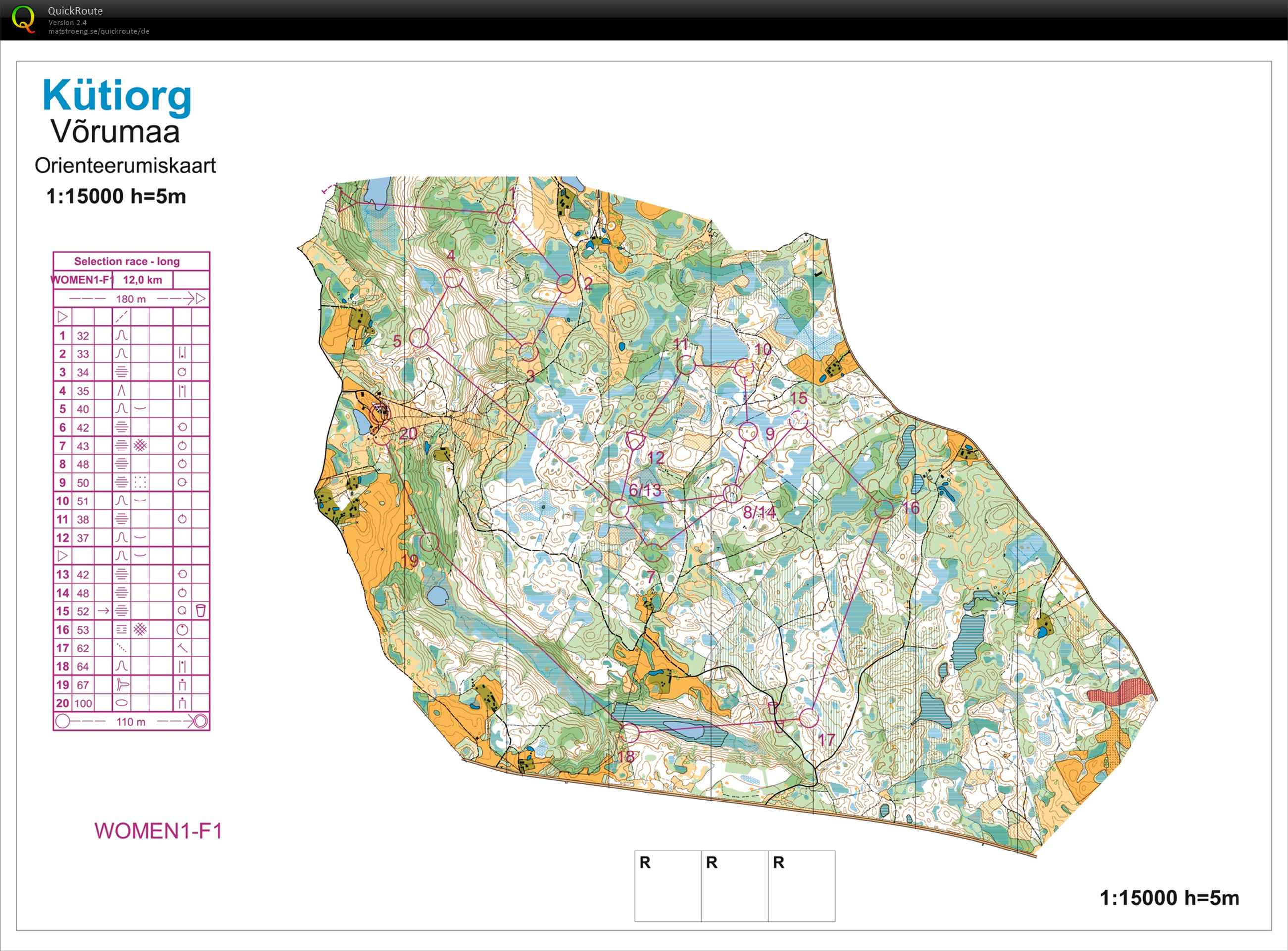The image size is (1288, 951).
Task: Click the 12,0 km course length cell
Action: 142,280
